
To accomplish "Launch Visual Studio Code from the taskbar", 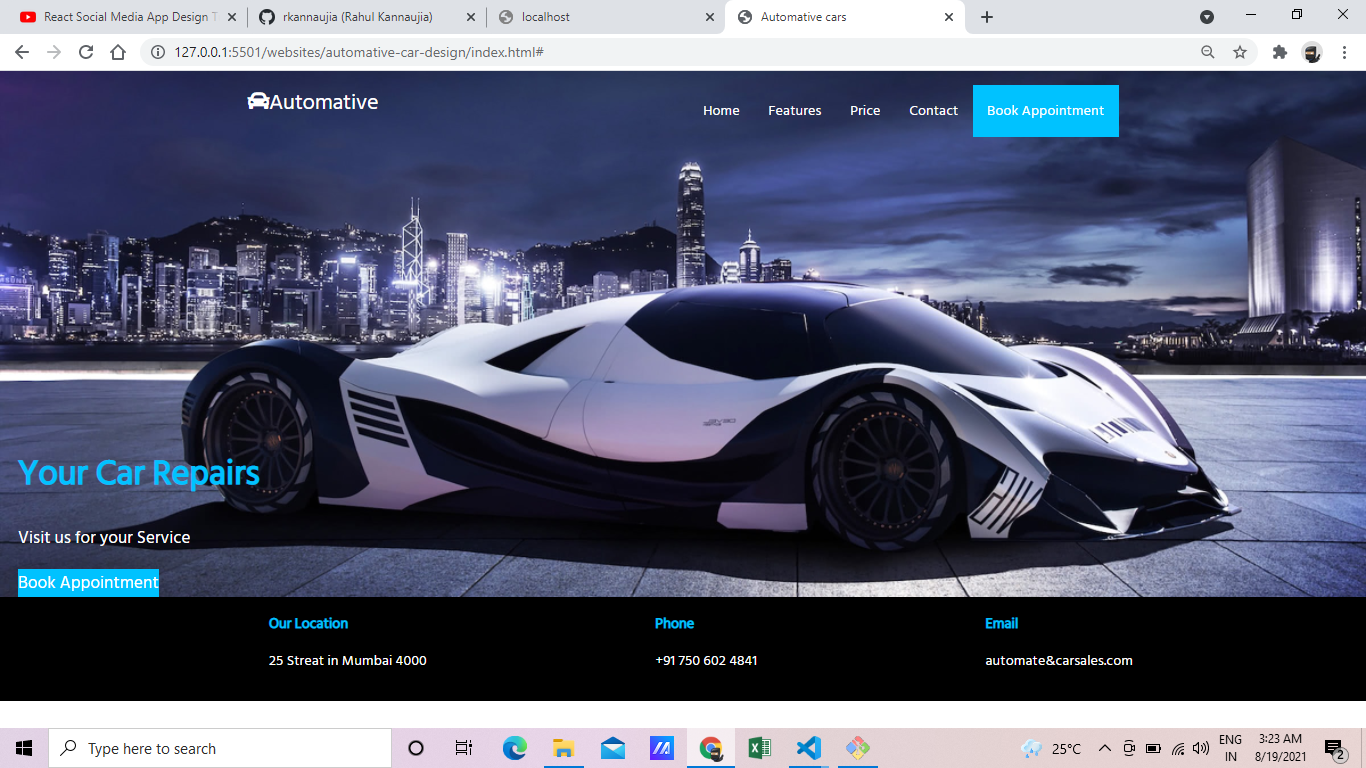I will click(x=808, y=747).
